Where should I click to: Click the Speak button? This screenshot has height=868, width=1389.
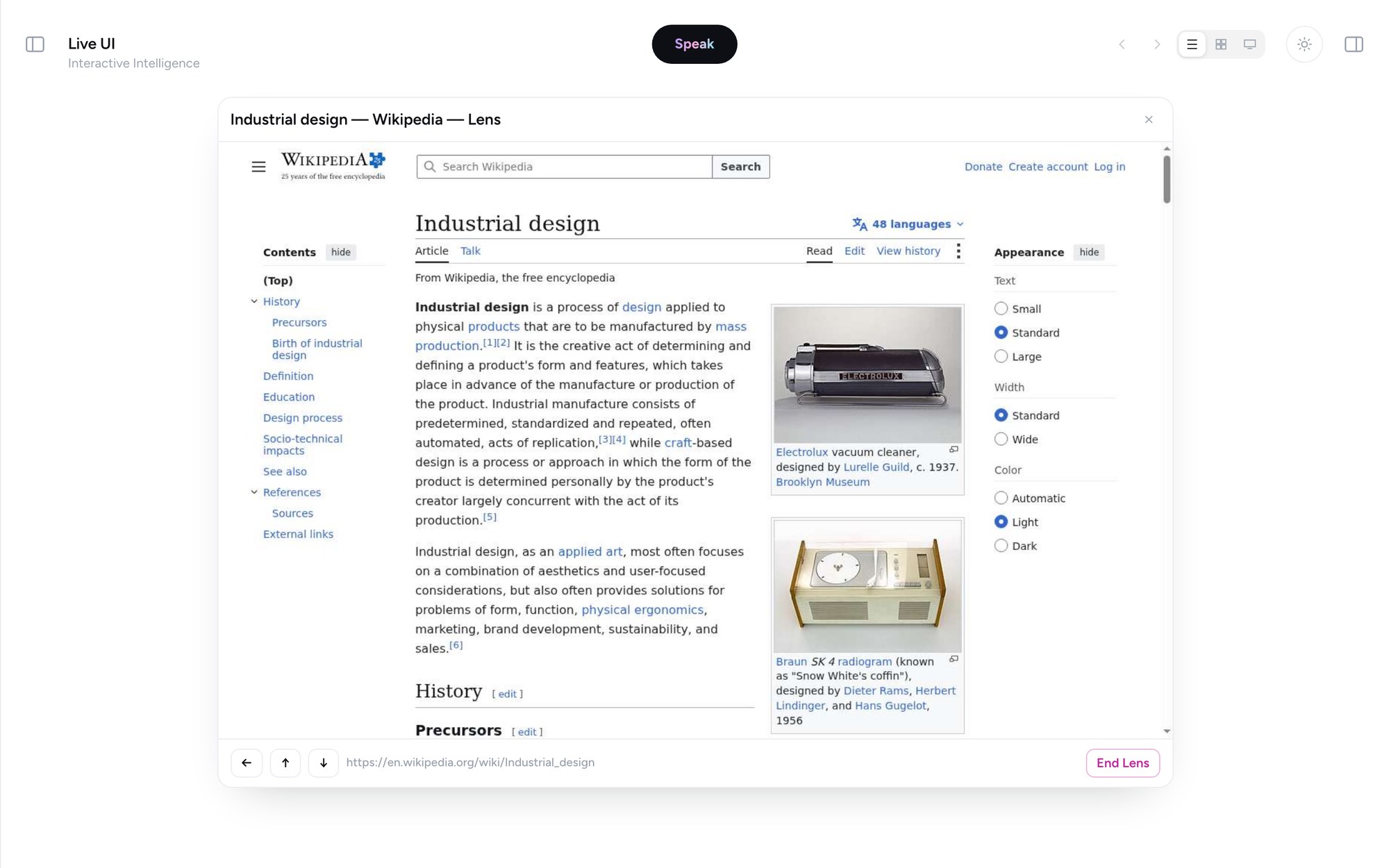pos(694,44)
